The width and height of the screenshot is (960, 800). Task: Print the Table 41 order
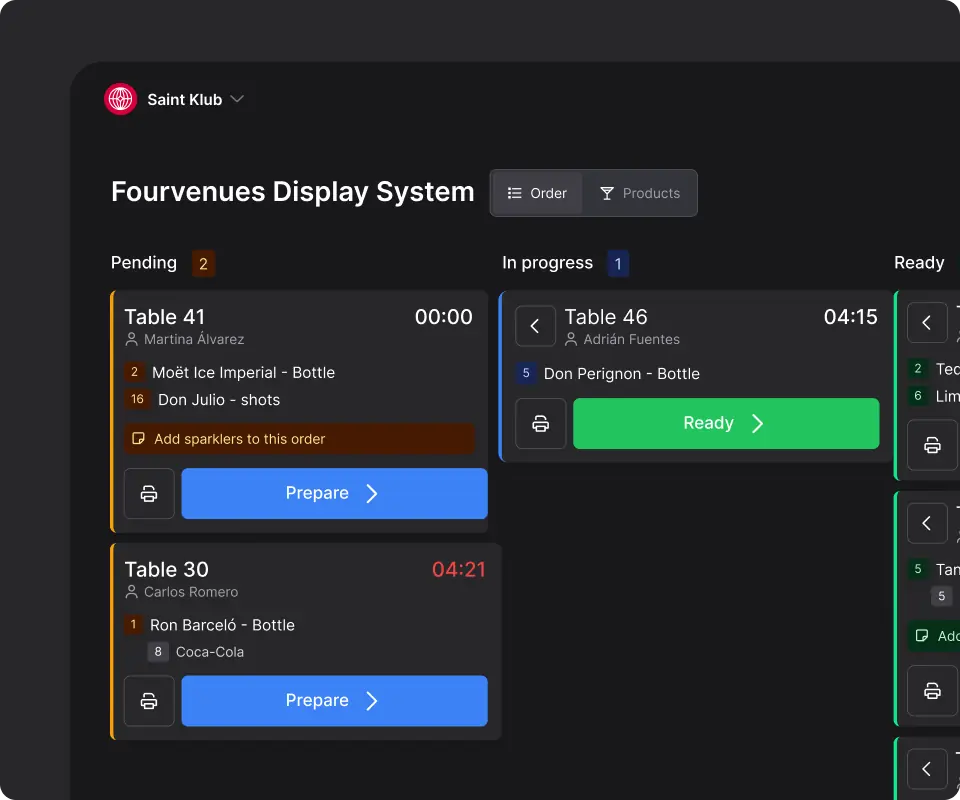coord(149,493)
